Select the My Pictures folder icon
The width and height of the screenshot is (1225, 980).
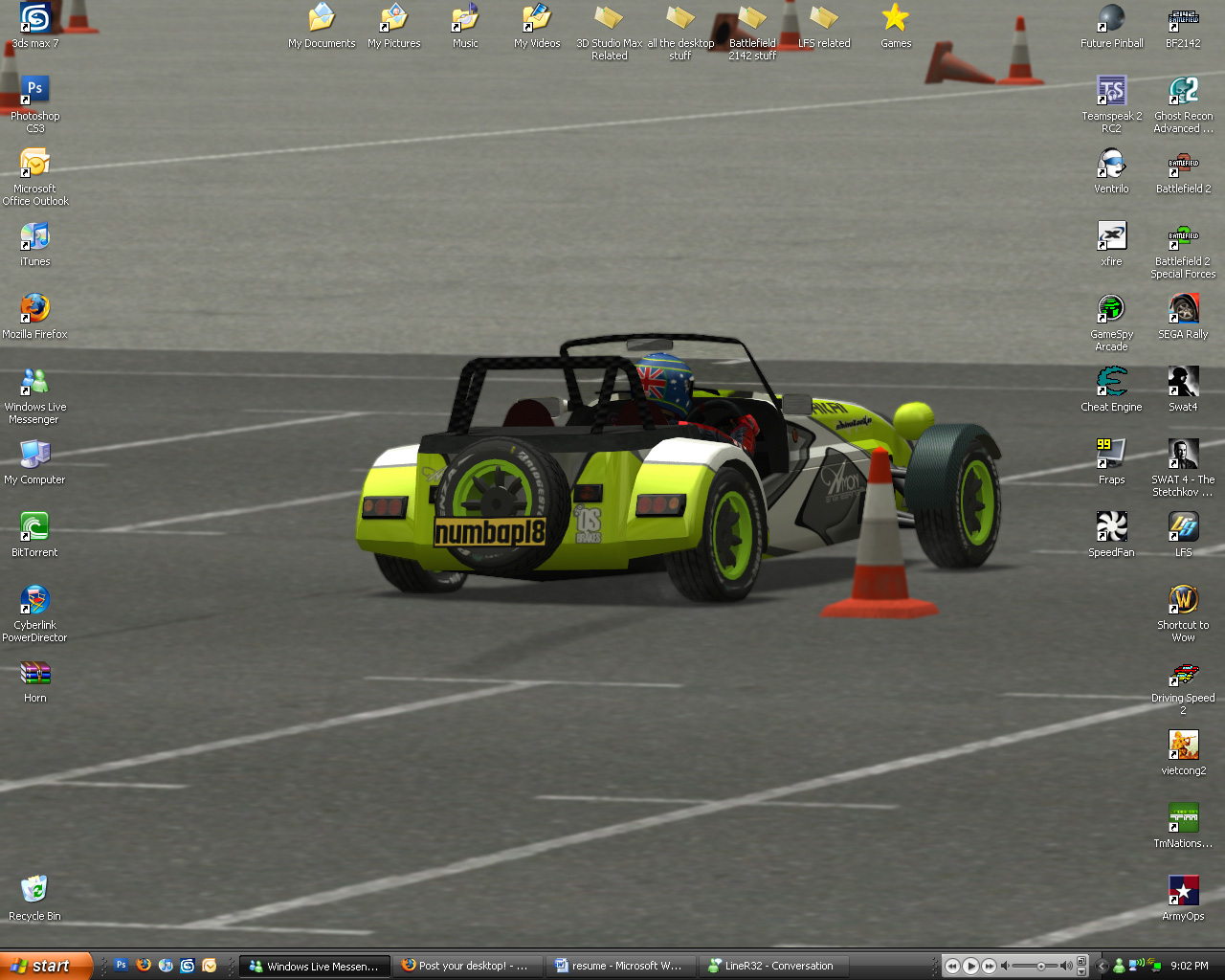pos(394,26)
